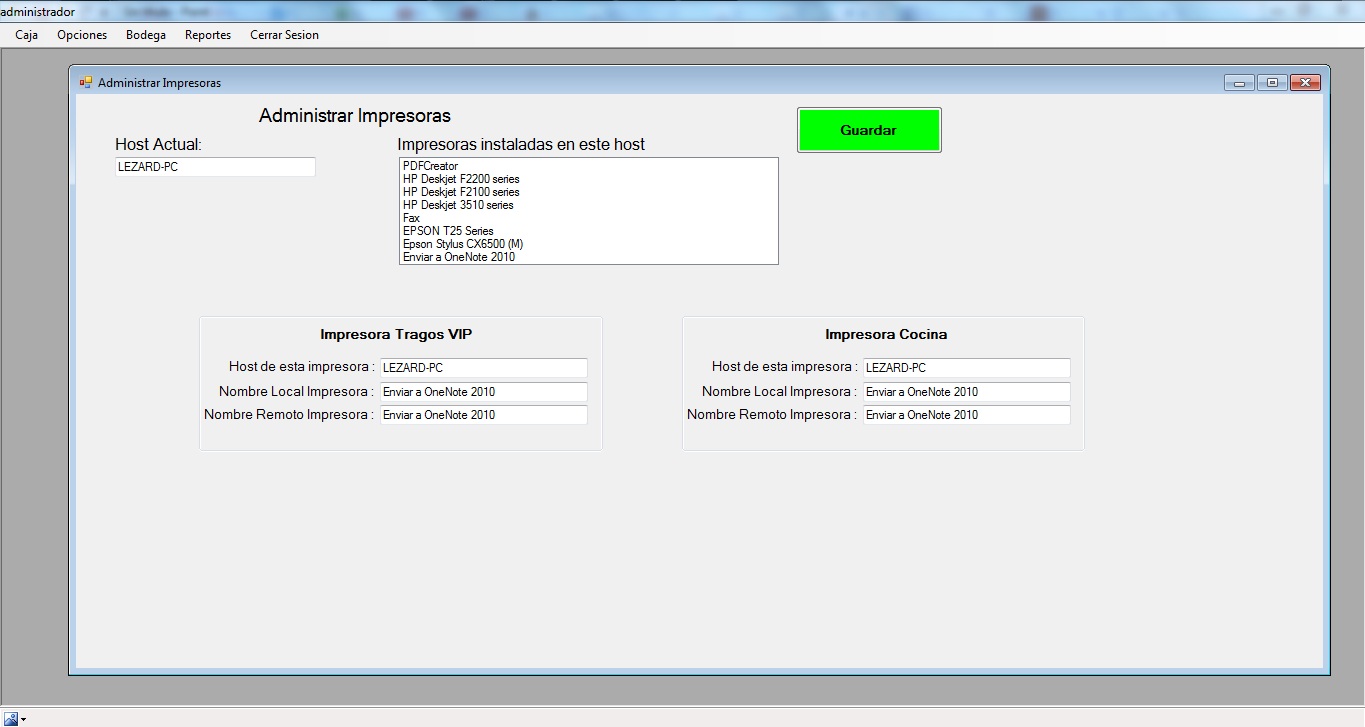Click Cocina Nombre Remoto Impresora field

[967, 415]
